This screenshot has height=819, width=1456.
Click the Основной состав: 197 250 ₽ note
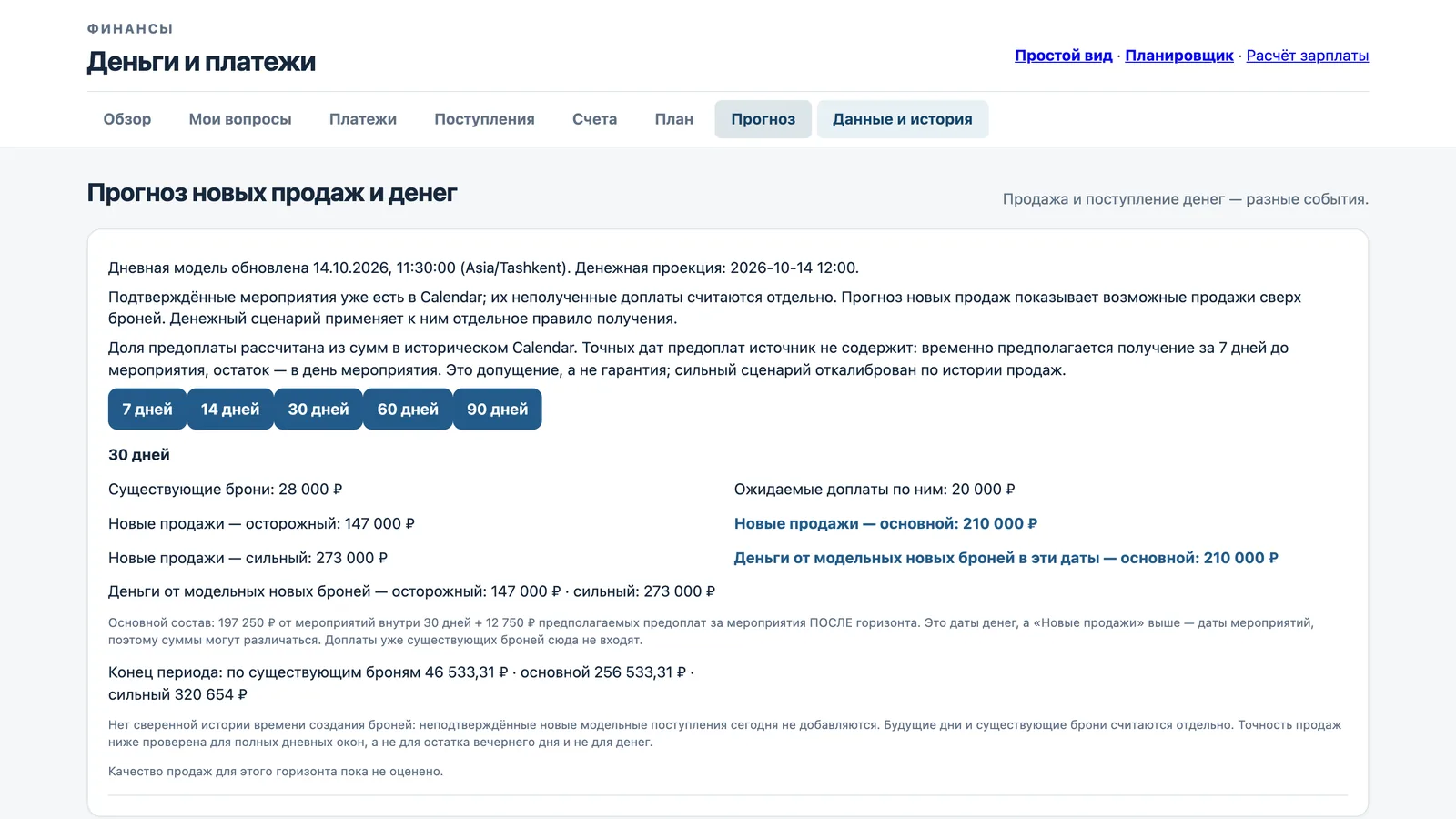(x=711, y=632)
